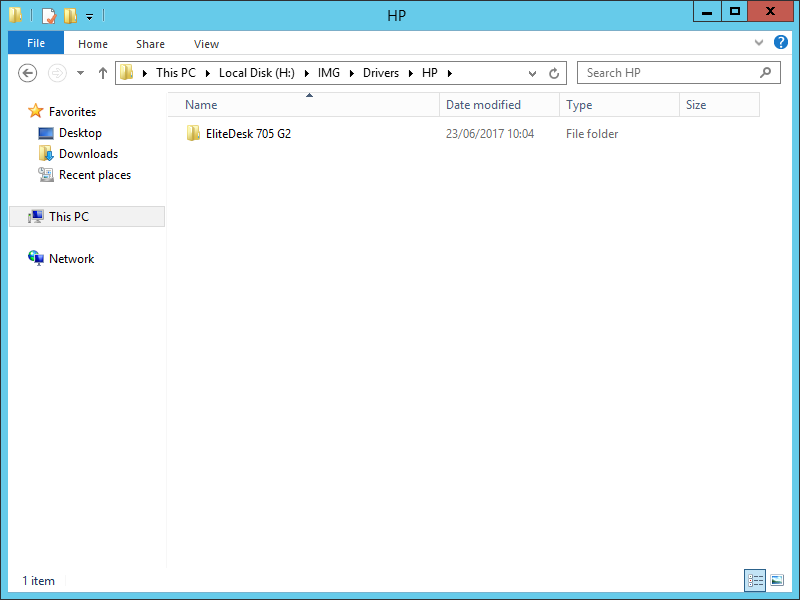The image size is (800, 600).
Task: Switch to the Home ribbon tab
Action: tap(93, 44)
